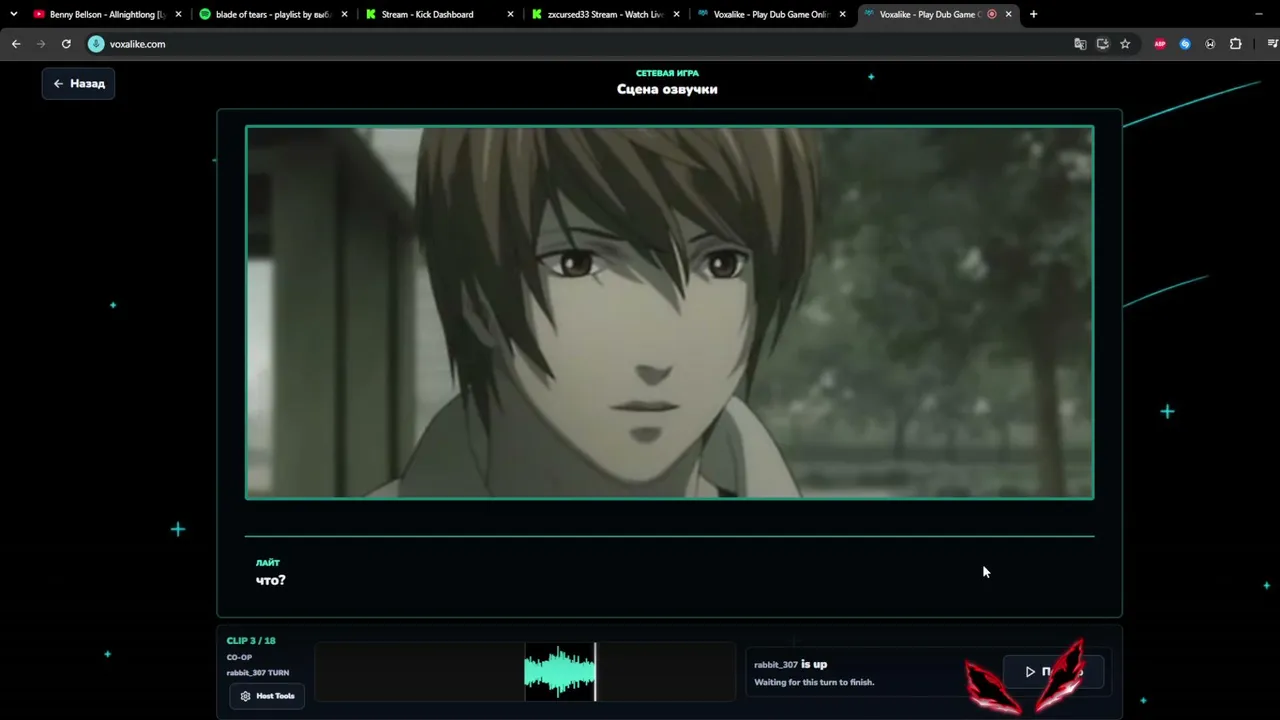Click 'Waiting for this turn to finish.' text
1280x720 pixels.
814,682
